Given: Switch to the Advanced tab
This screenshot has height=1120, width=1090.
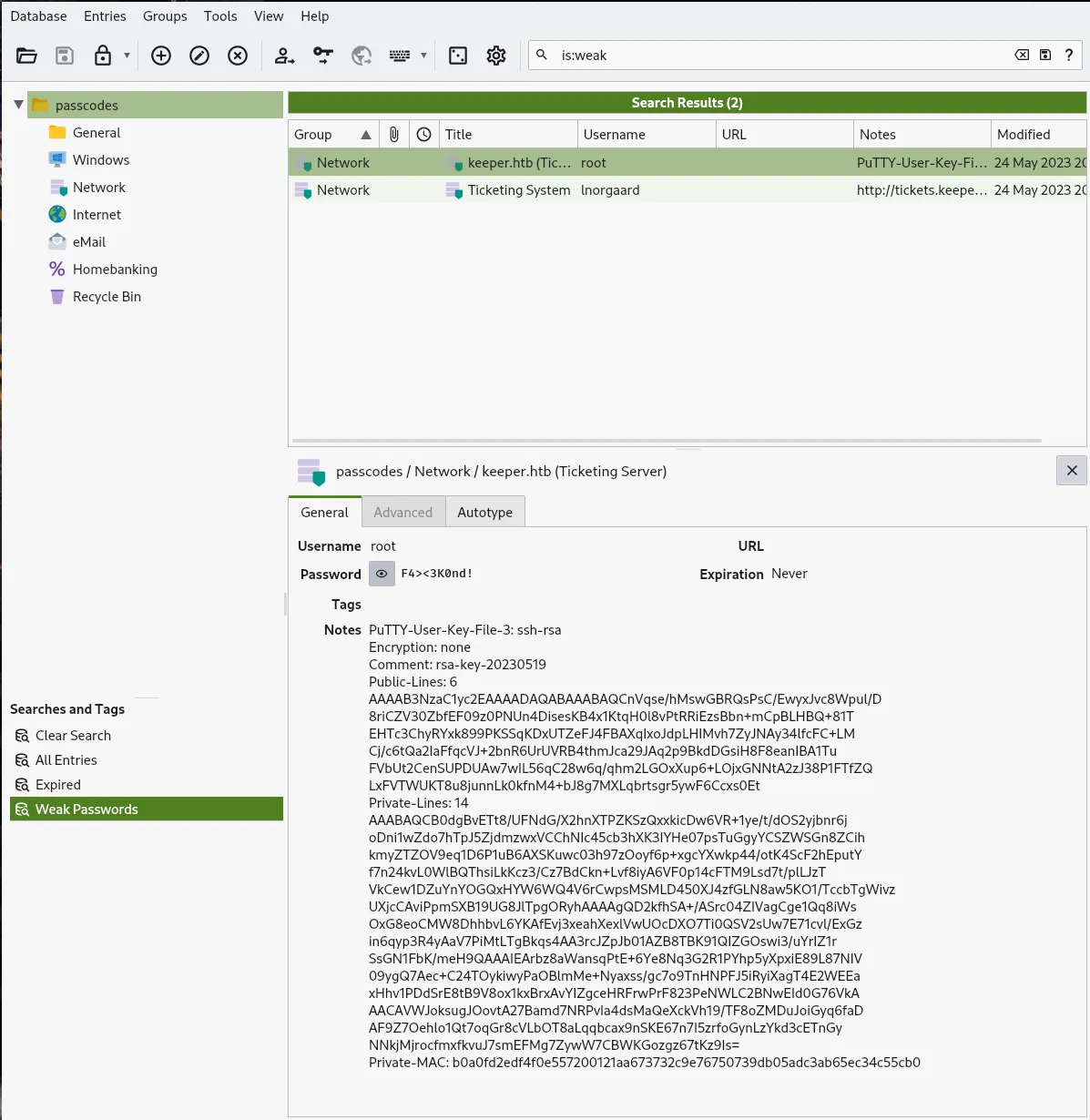Looking at the screenshot, I should (x=402, y=513).
